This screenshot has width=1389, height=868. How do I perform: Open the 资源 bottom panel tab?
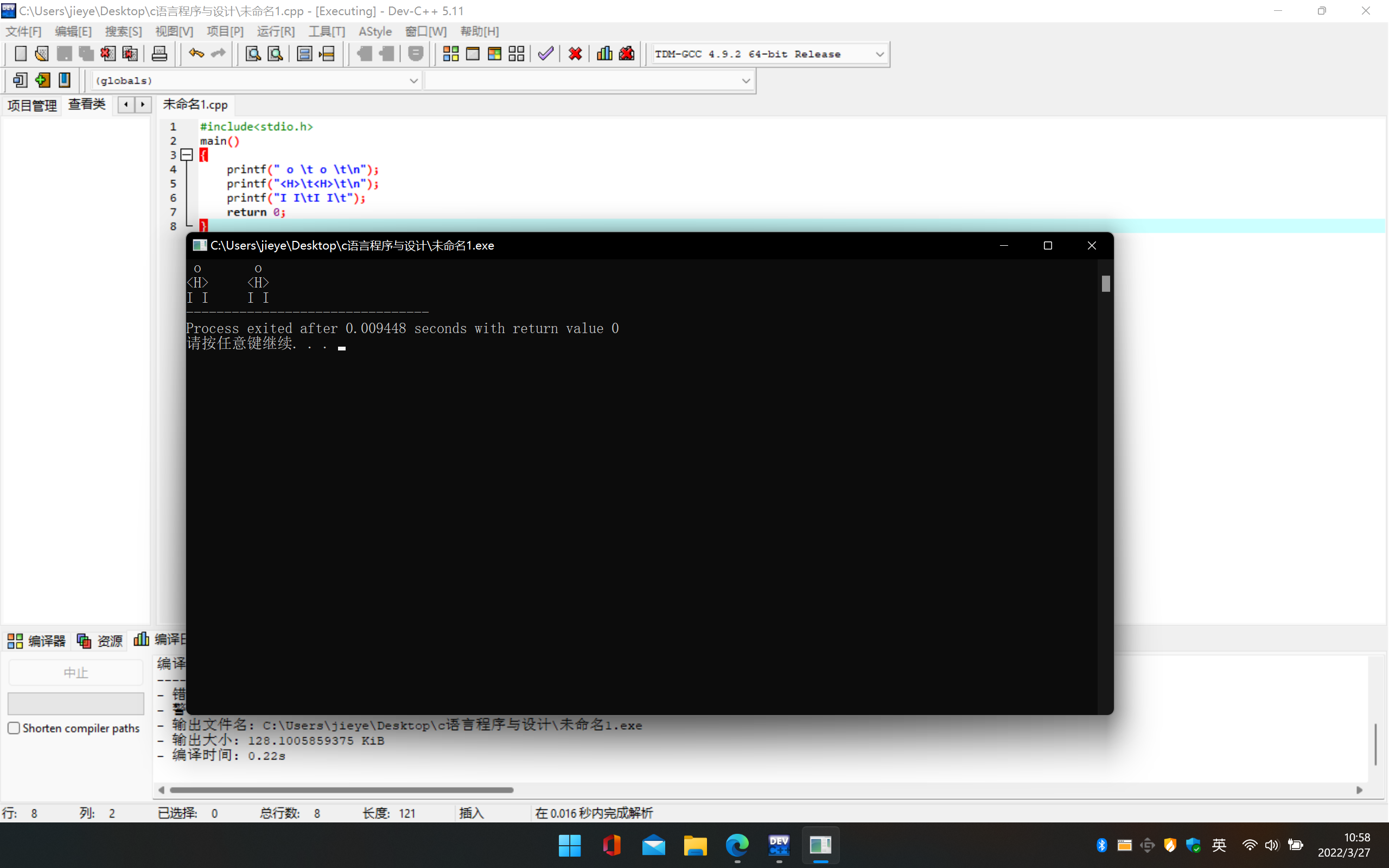100,641
